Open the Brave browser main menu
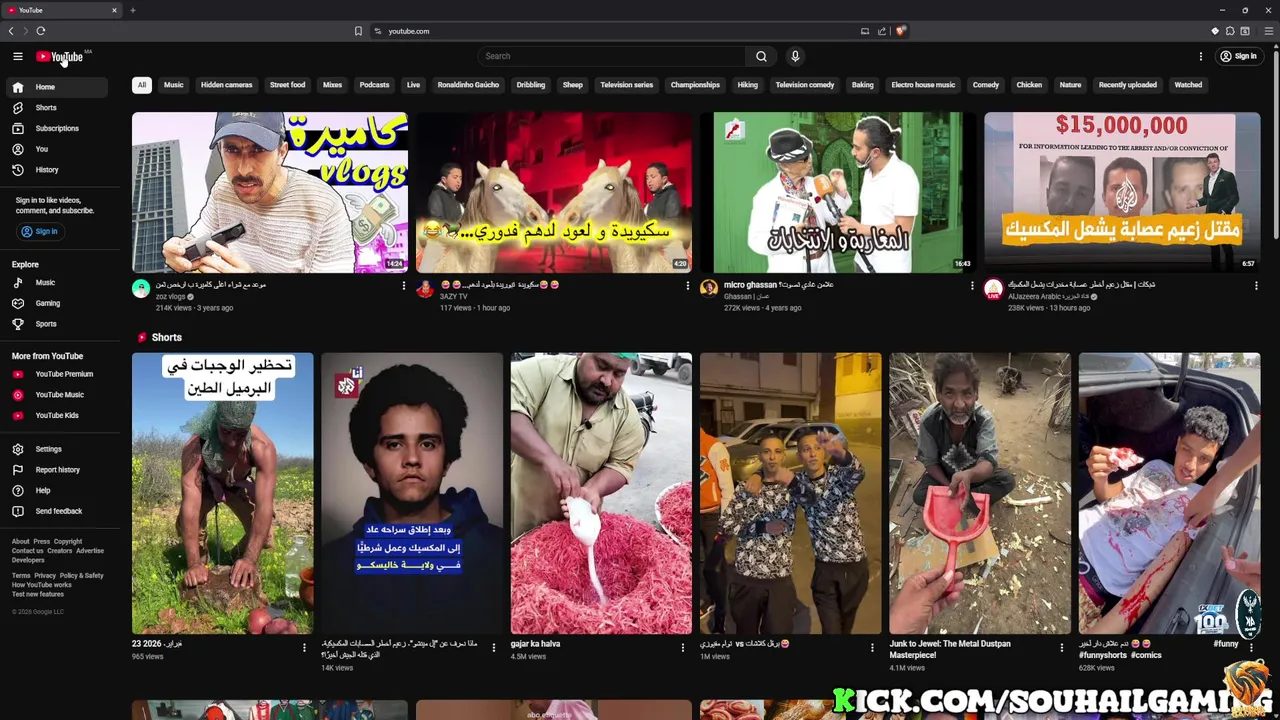 pos(1268,31)
